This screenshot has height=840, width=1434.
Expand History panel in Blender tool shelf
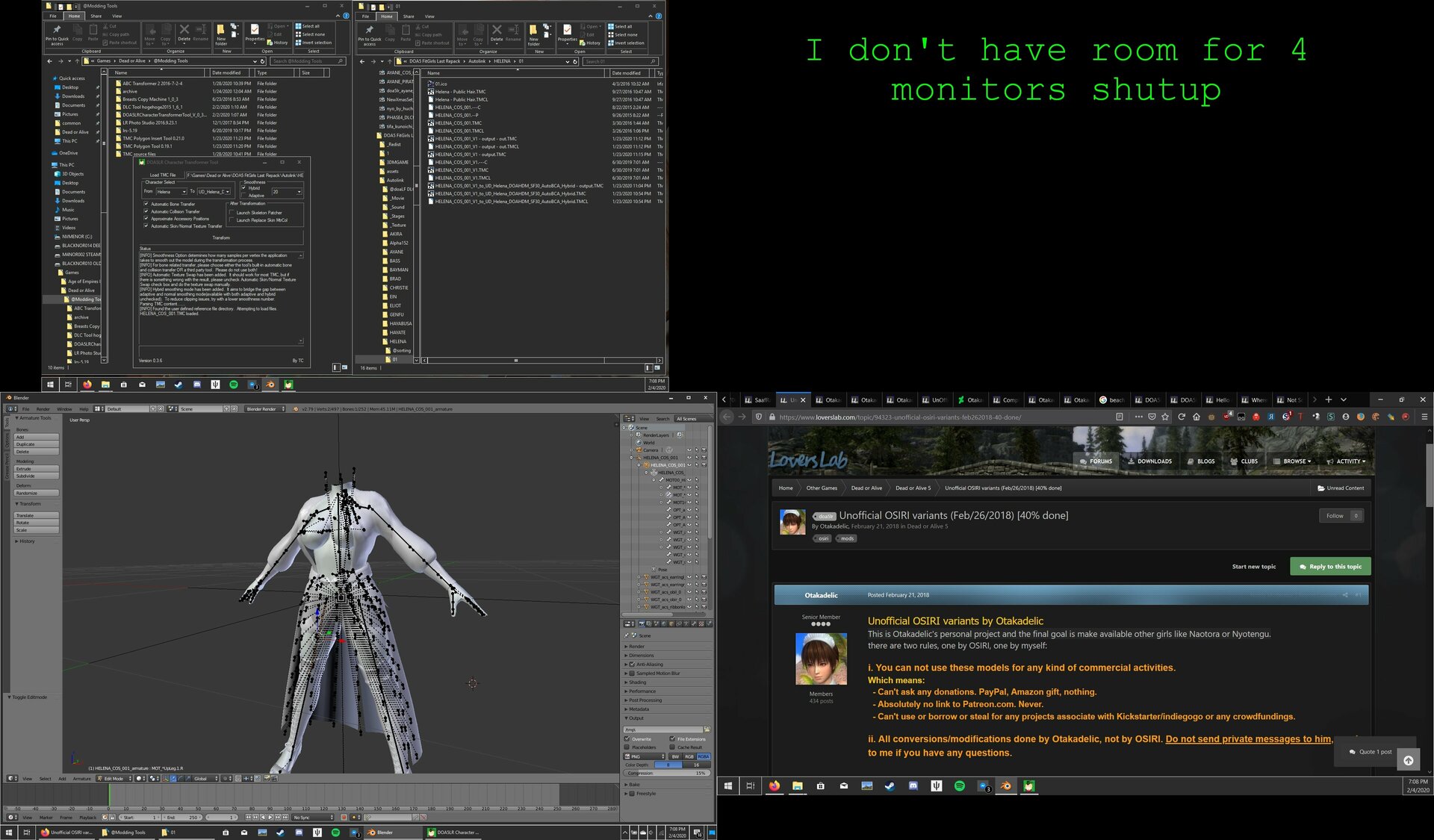27,541
